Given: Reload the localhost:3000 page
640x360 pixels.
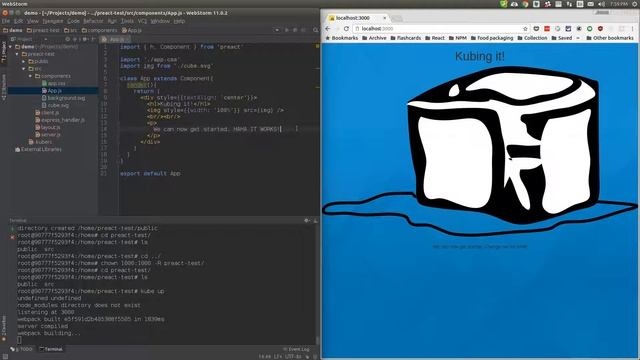Looking at the screenshot, I should 346,29.
